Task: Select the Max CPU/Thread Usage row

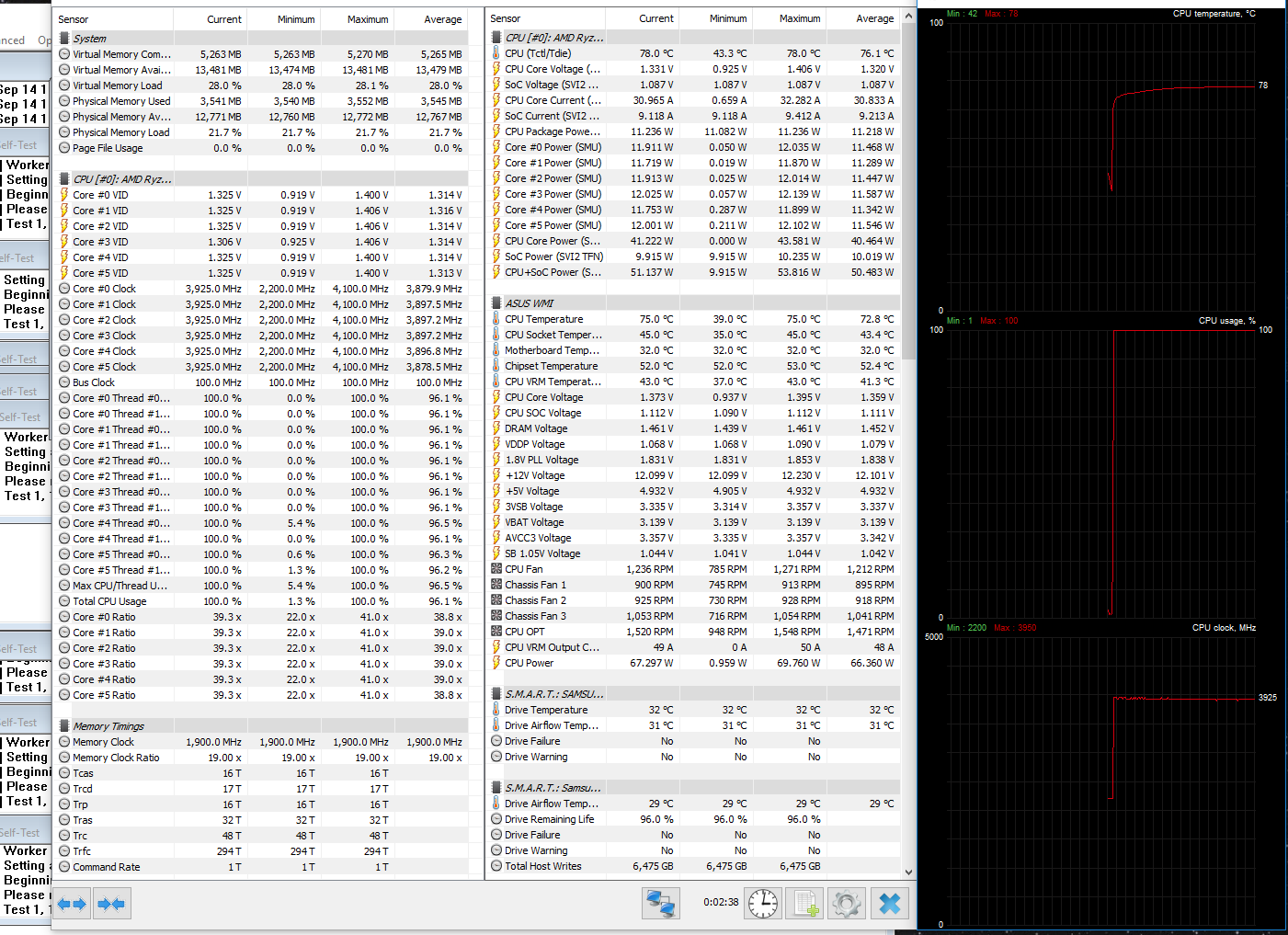Action: pyautogui.click(x=260, y=586)
